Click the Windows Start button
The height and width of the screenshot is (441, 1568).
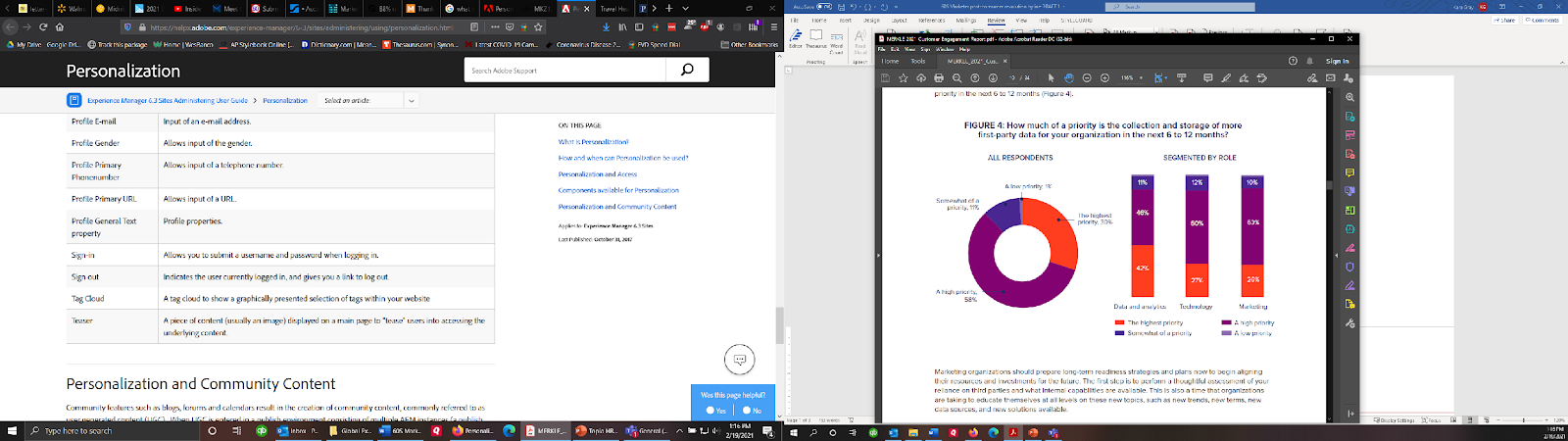pos(14,430)
